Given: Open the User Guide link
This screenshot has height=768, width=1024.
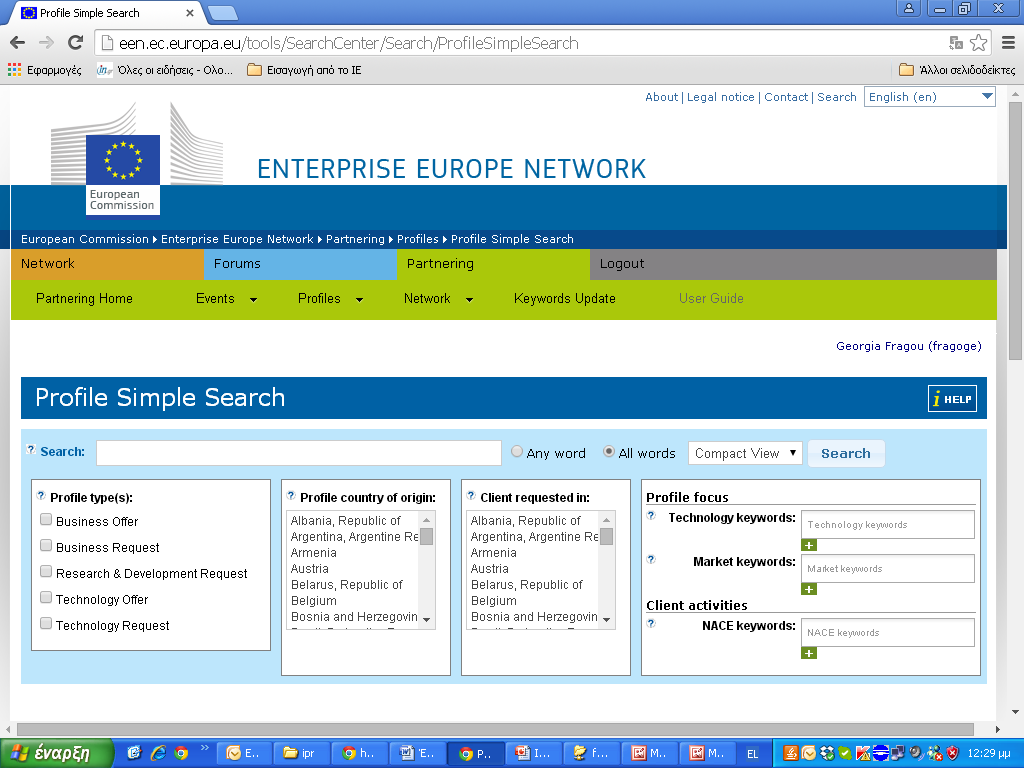Looking at the screenshot, I should 711,299.
